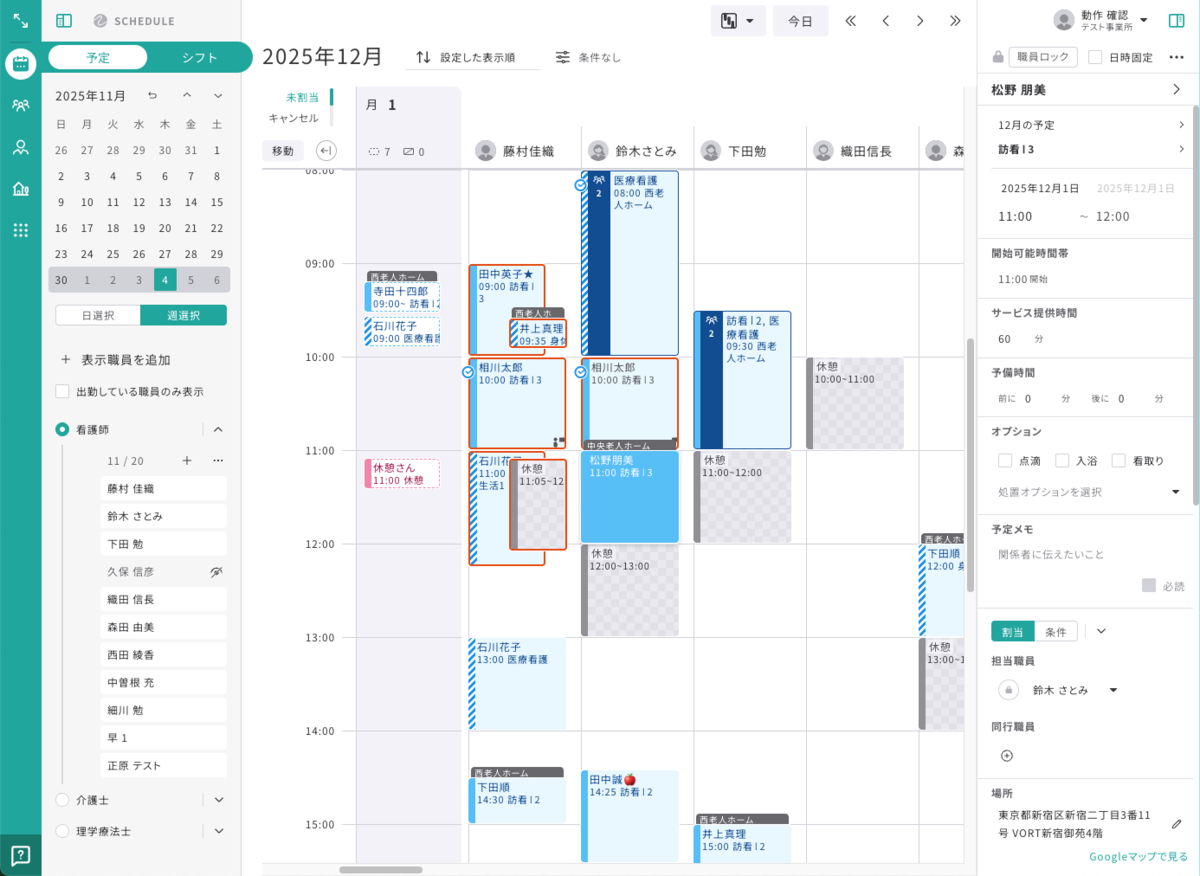Select the 看護師 radio button
This screenshot has width=1200, height=876.
click(x=62, y=429)
